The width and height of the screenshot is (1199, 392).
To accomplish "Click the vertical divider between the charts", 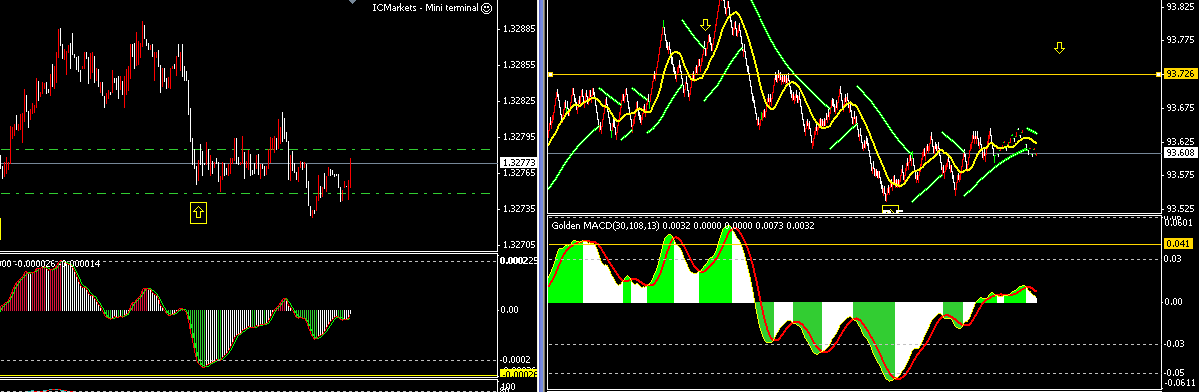I will point(541,196).
